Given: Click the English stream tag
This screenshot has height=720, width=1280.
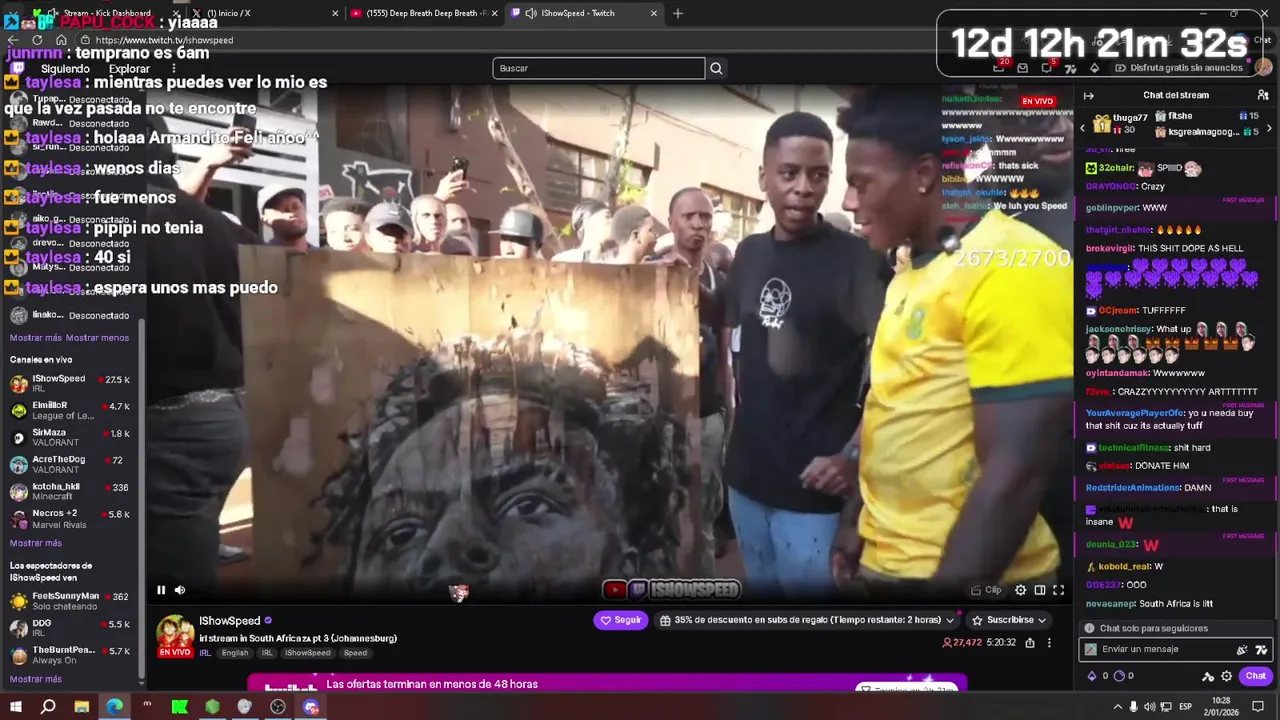Looking at the screenshot, I should point(235,653).
